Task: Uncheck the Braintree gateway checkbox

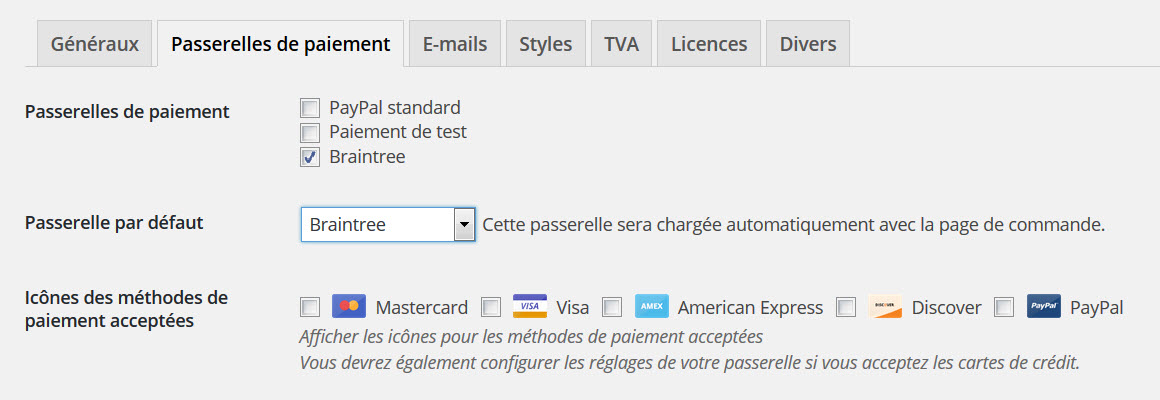Action: pos(311,157)
